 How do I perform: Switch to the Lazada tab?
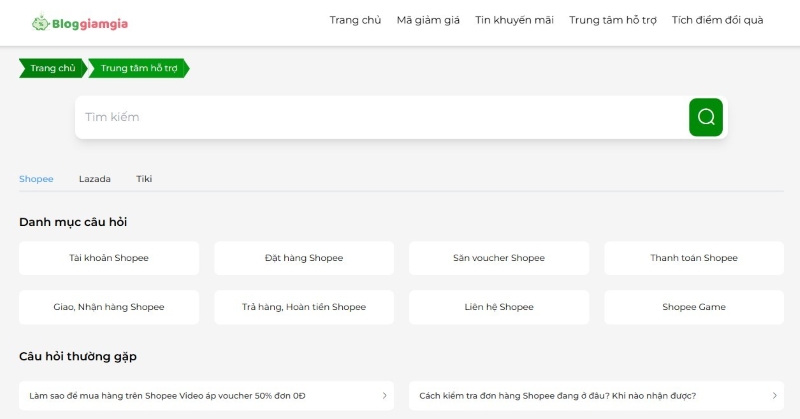tap(95, 179)
